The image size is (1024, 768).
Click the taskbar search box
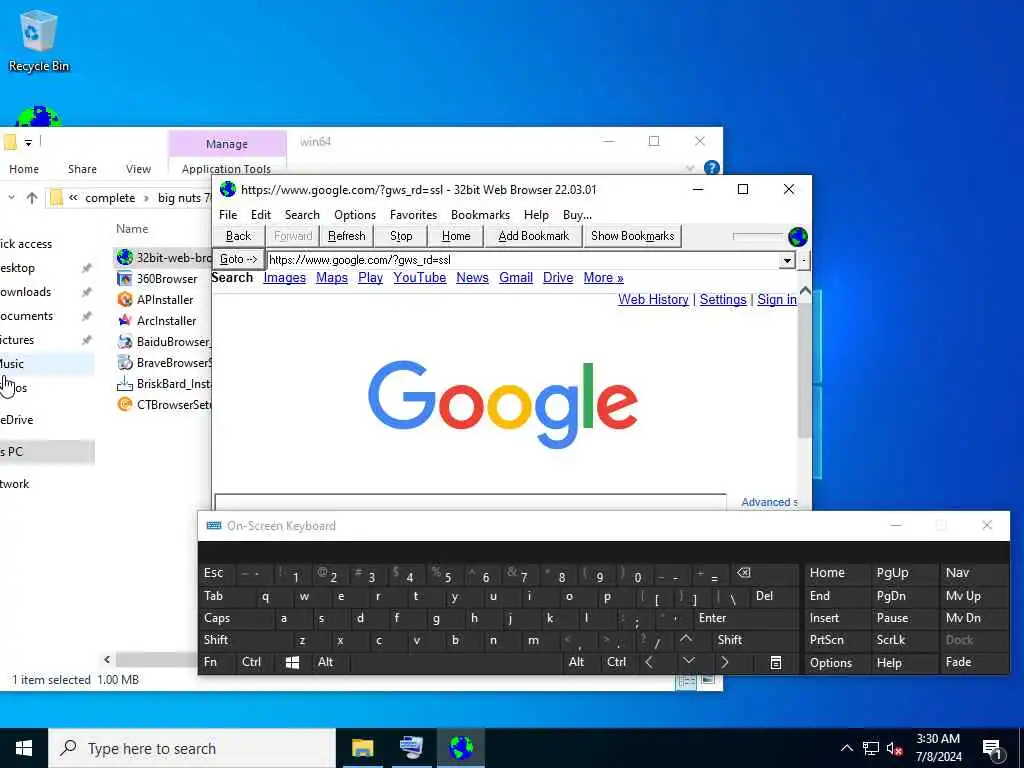[192, 748]
